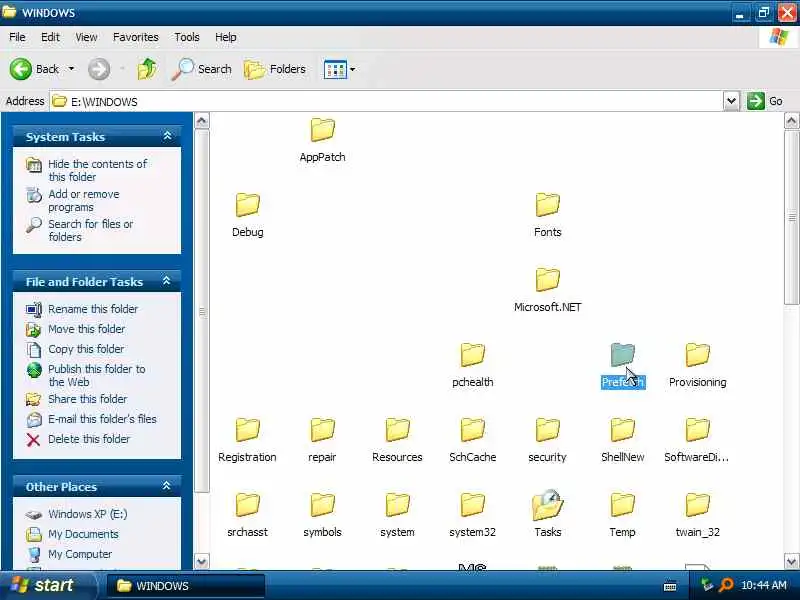The height and width of the screenshot is (600, 800).
Task: Open the Search magnifier tool
Action: 202,69
